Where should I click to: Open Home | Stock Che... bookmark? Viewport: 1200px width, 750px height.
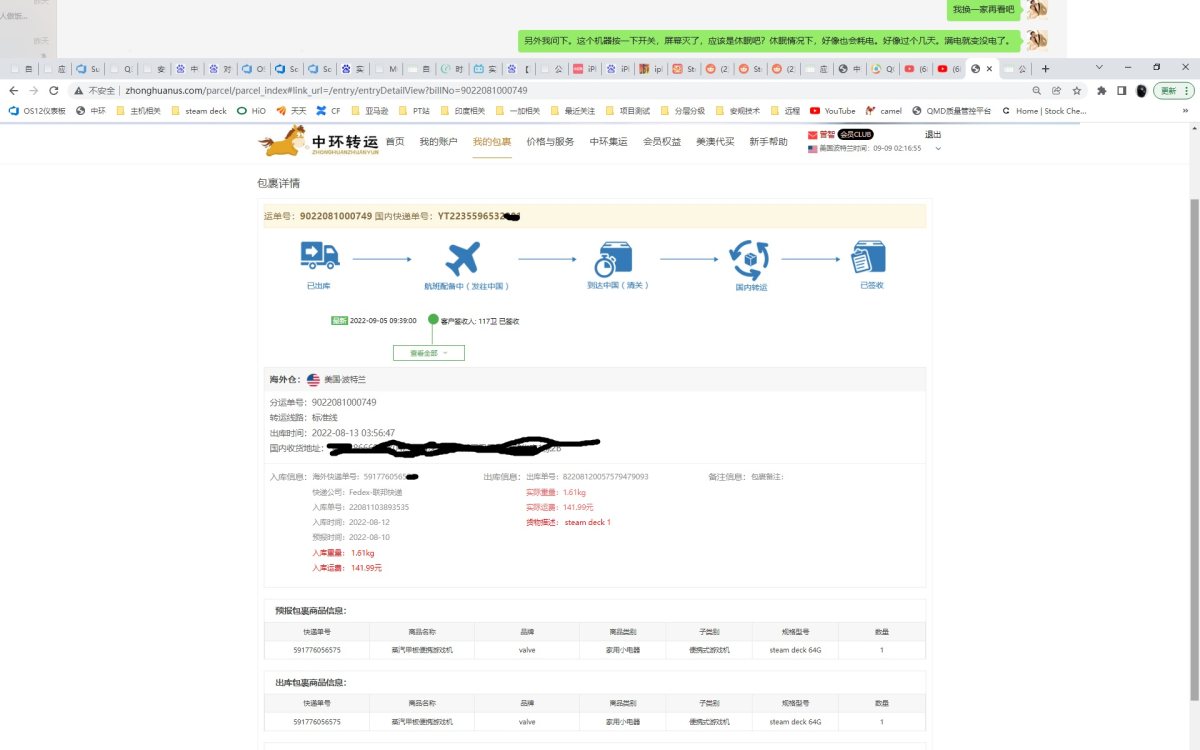coord(1043,111)
